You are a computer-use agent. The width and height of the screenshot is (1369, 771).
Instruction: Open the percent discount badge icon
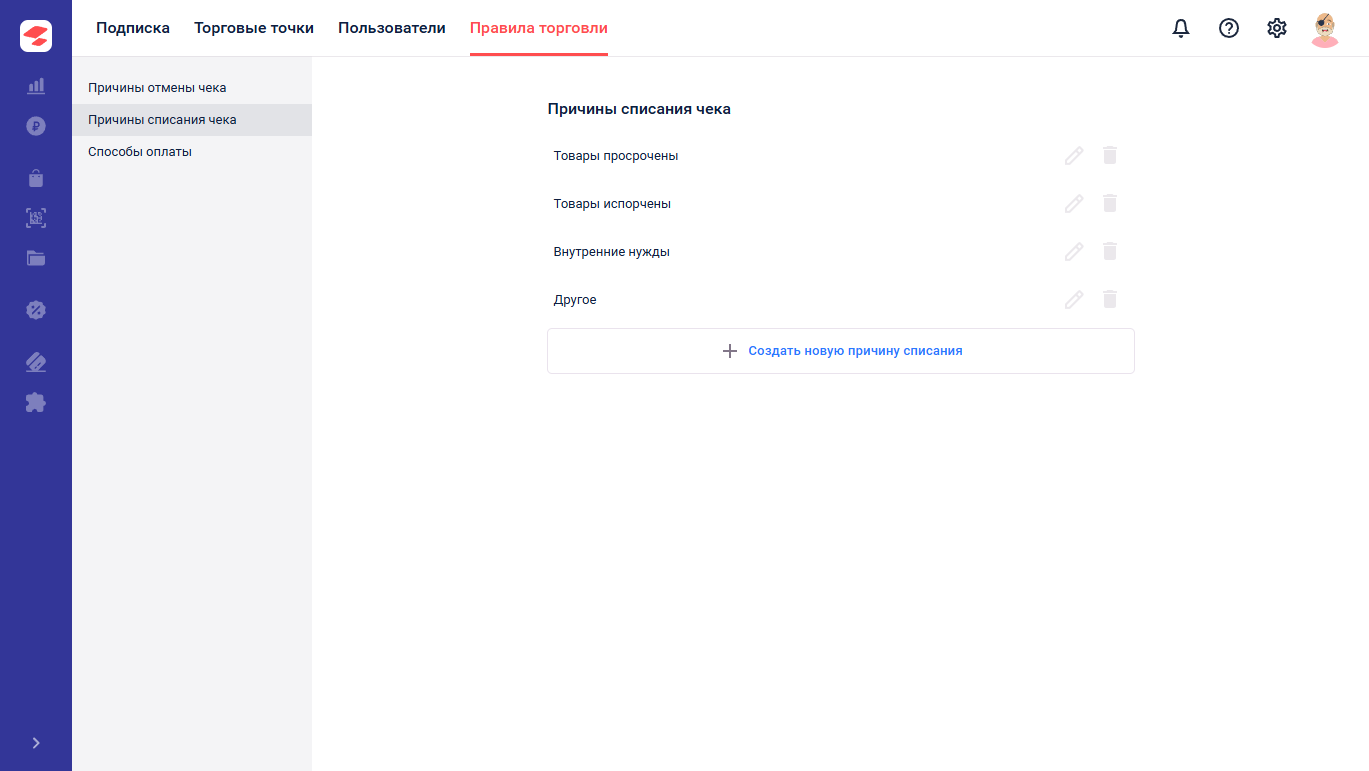(x=36, y=310)
